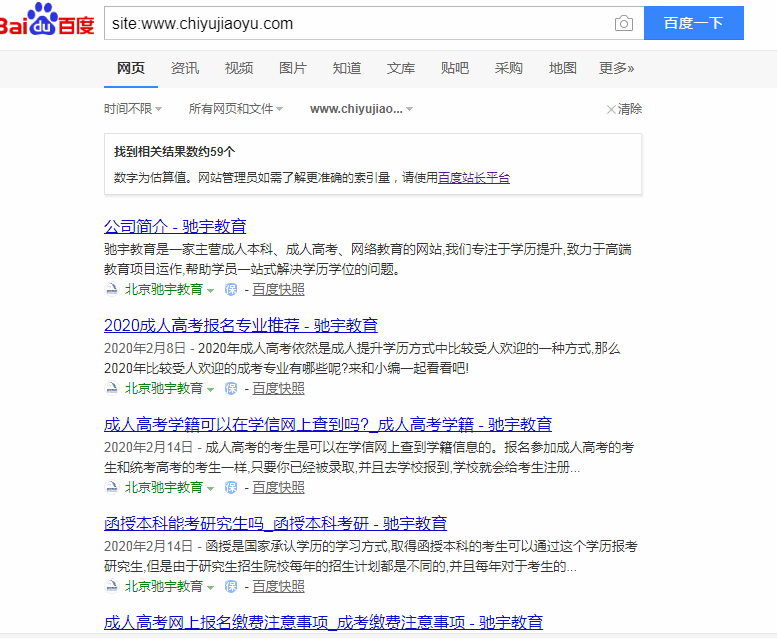777x638 pixels.
Task: Open the www.chiyujiao... site filter dropdown
Action: click(x=361, y=109)
